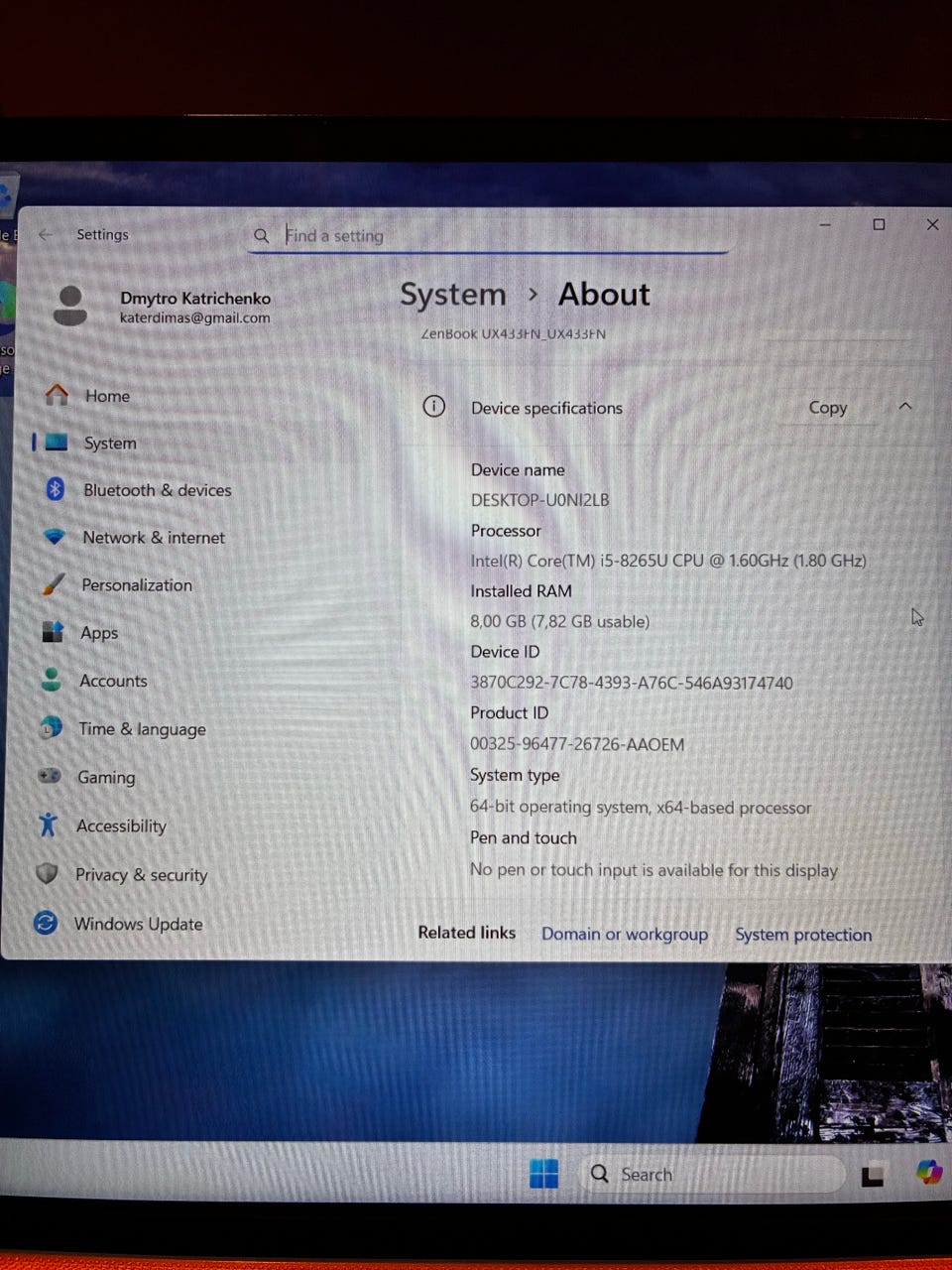Click the 64-bit operating system text
The image size is (952, 1270).
[x=640, y=807]
